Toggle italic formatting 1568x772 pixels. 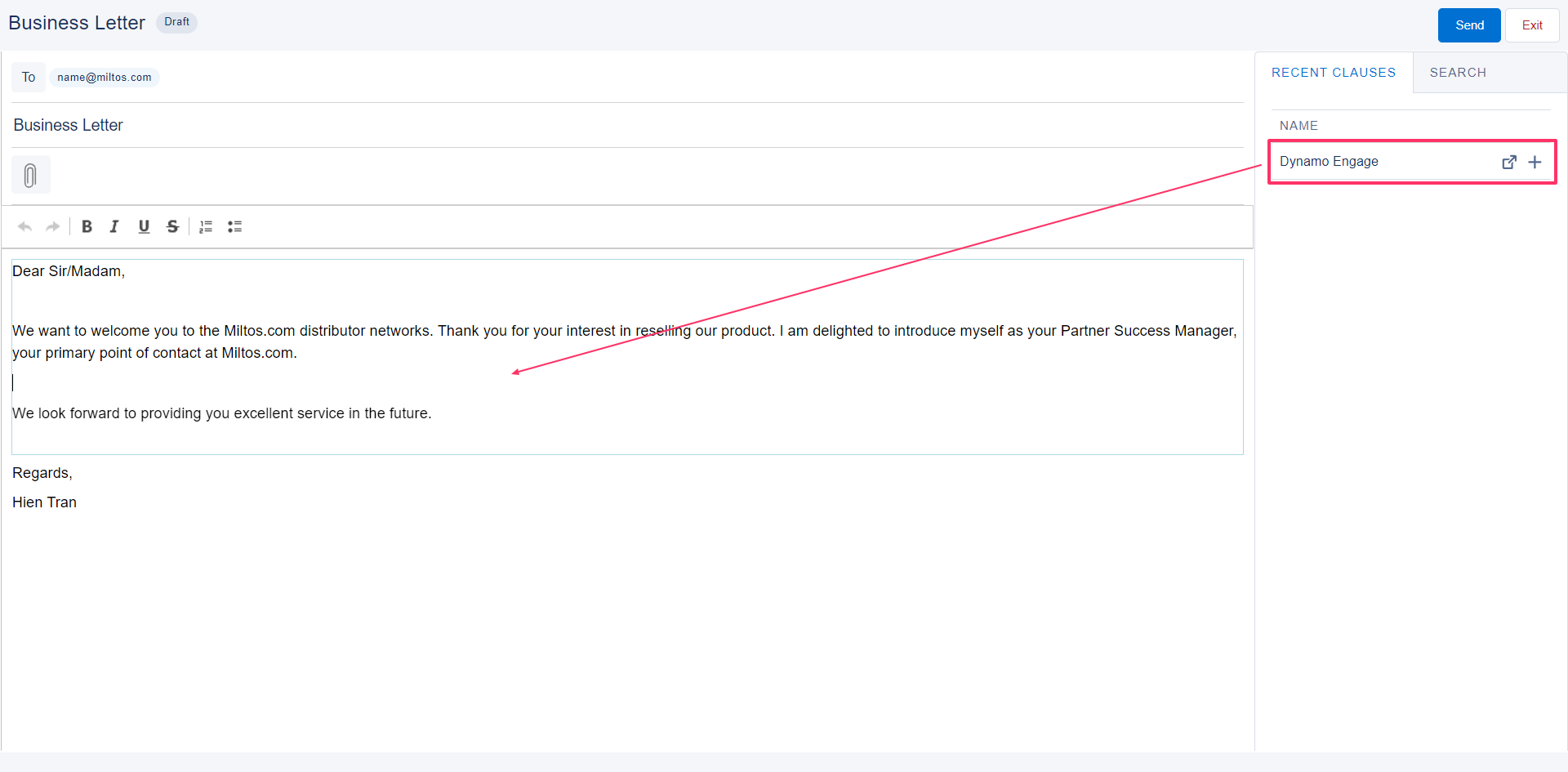114,226
